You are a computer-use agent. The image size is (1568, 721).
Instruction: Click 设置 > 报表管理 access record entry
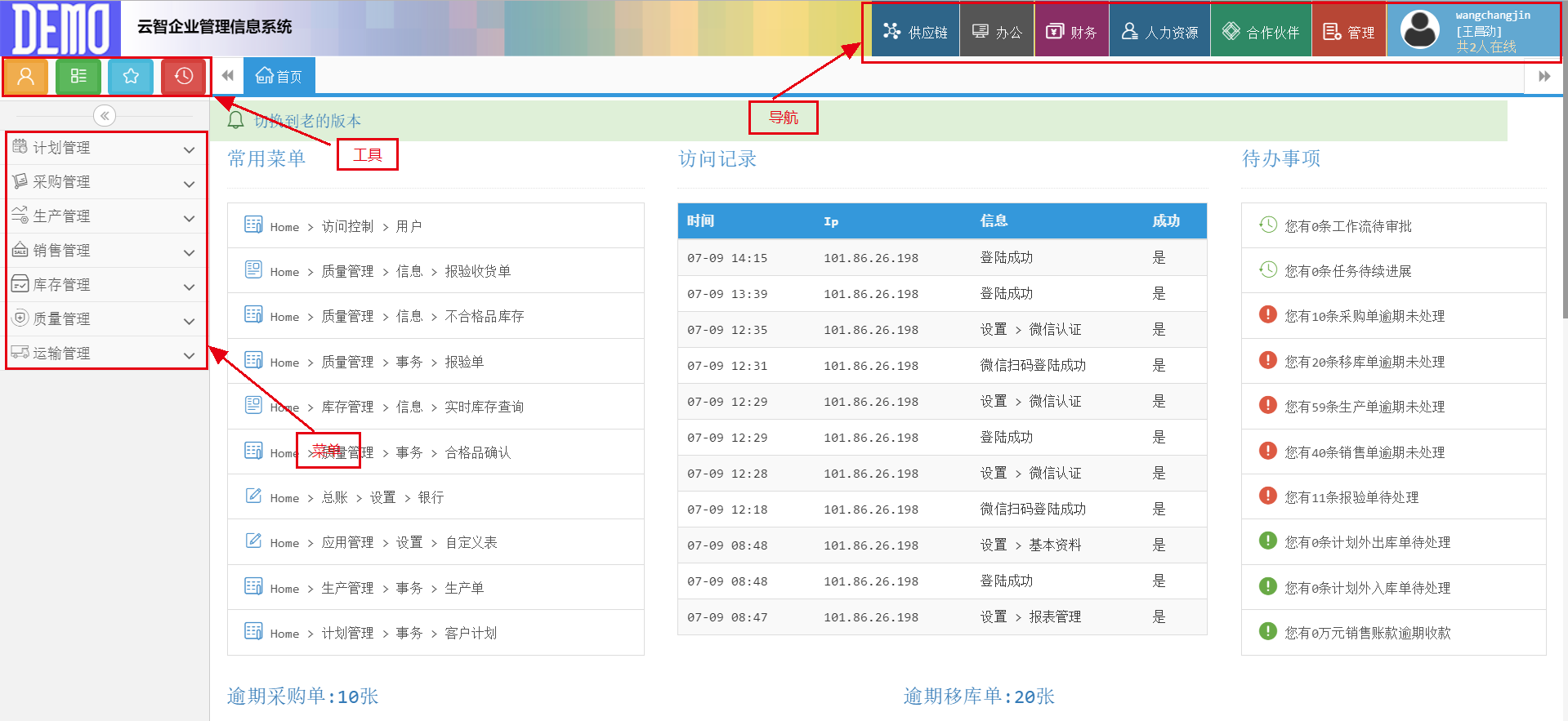point(1030,616)
